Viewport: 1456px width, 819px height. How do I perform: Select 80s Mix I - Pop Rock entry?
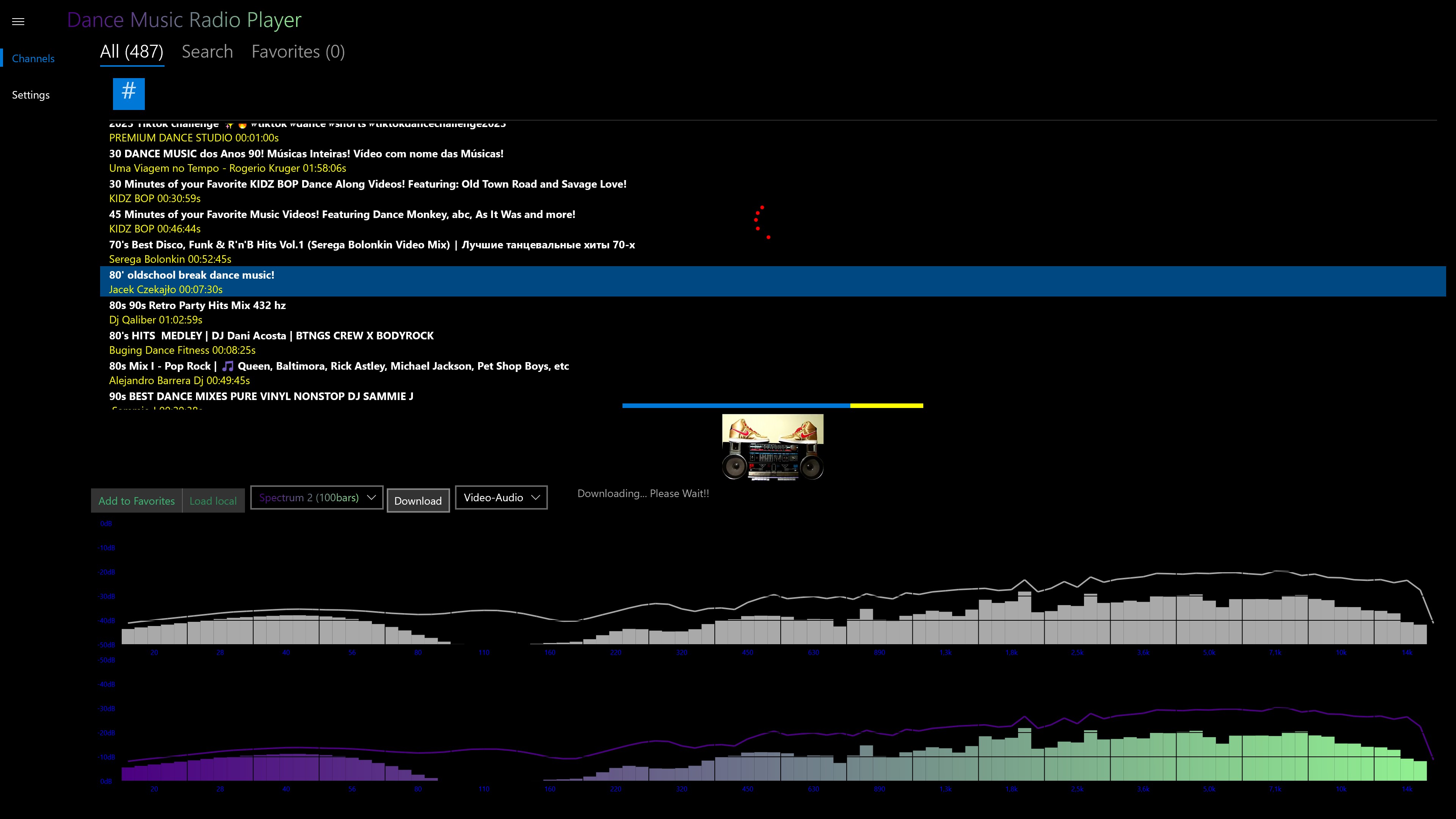point(339,366)
